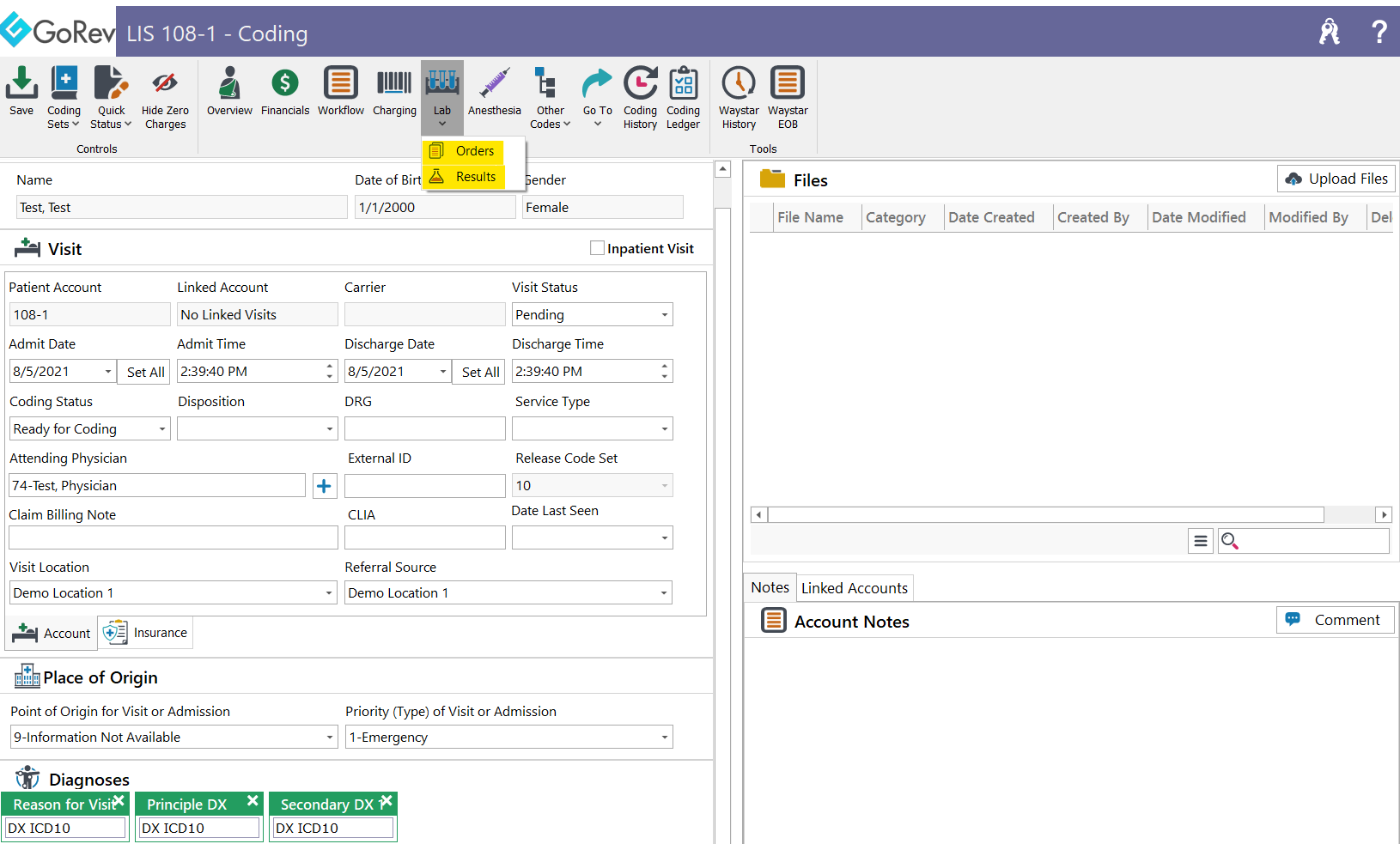Click the Reason for Visit DX ICD10 field
Viewport: 1400px width, 844px height.
[65, 829]
